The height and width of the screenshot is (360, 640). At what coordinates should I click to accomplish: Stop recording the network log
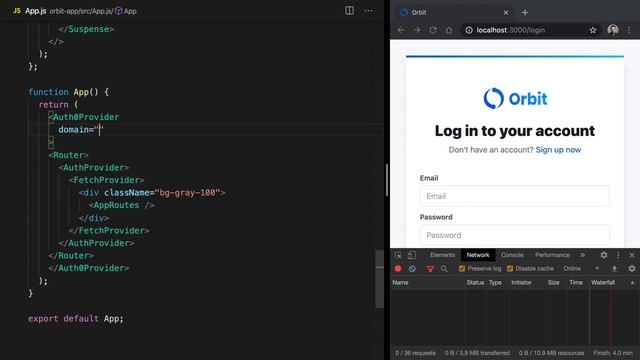coord(398,269)
